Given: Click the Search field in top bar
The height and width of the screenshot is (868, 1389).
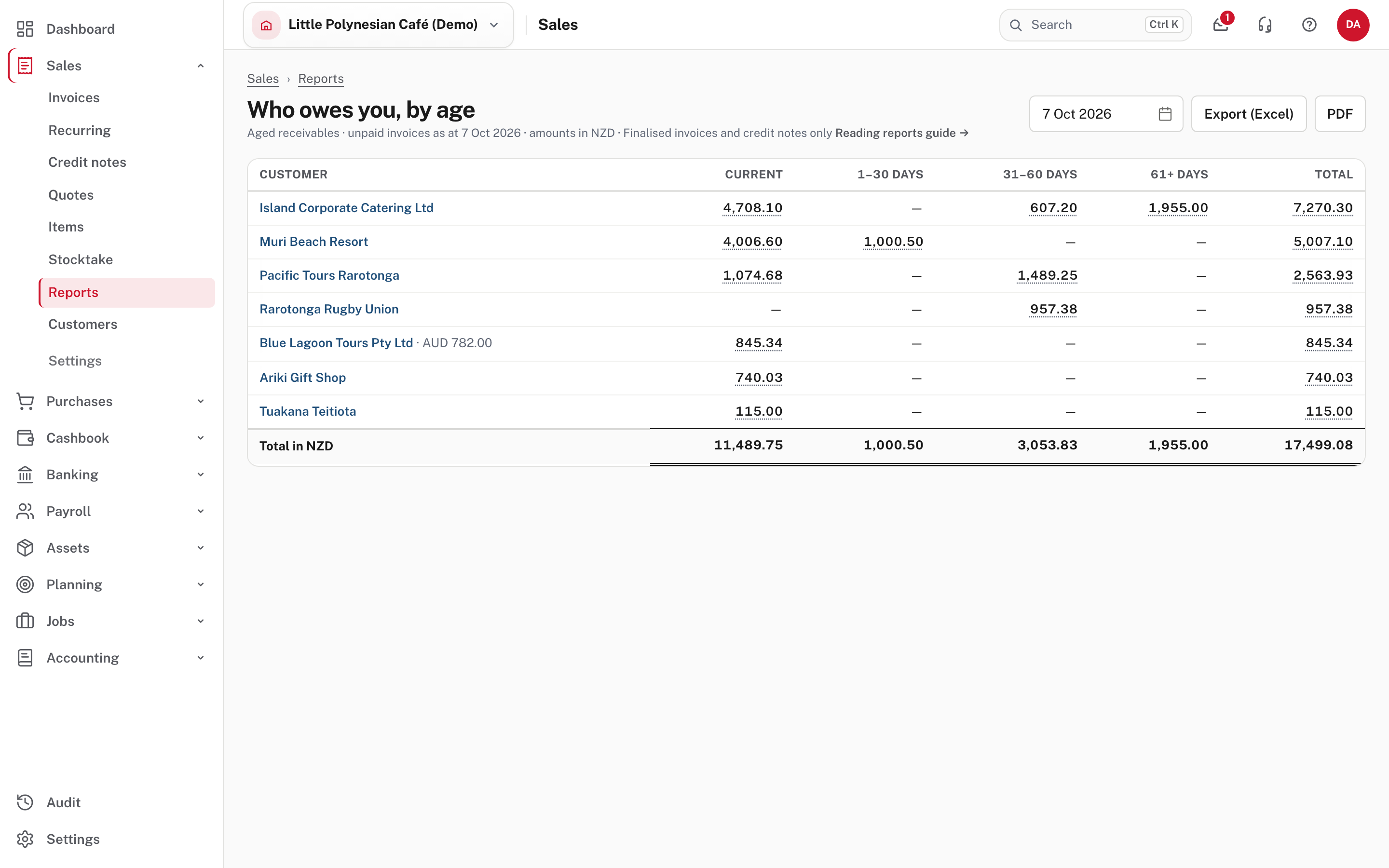Looking at the screenshot, I should click(1095, 25).
